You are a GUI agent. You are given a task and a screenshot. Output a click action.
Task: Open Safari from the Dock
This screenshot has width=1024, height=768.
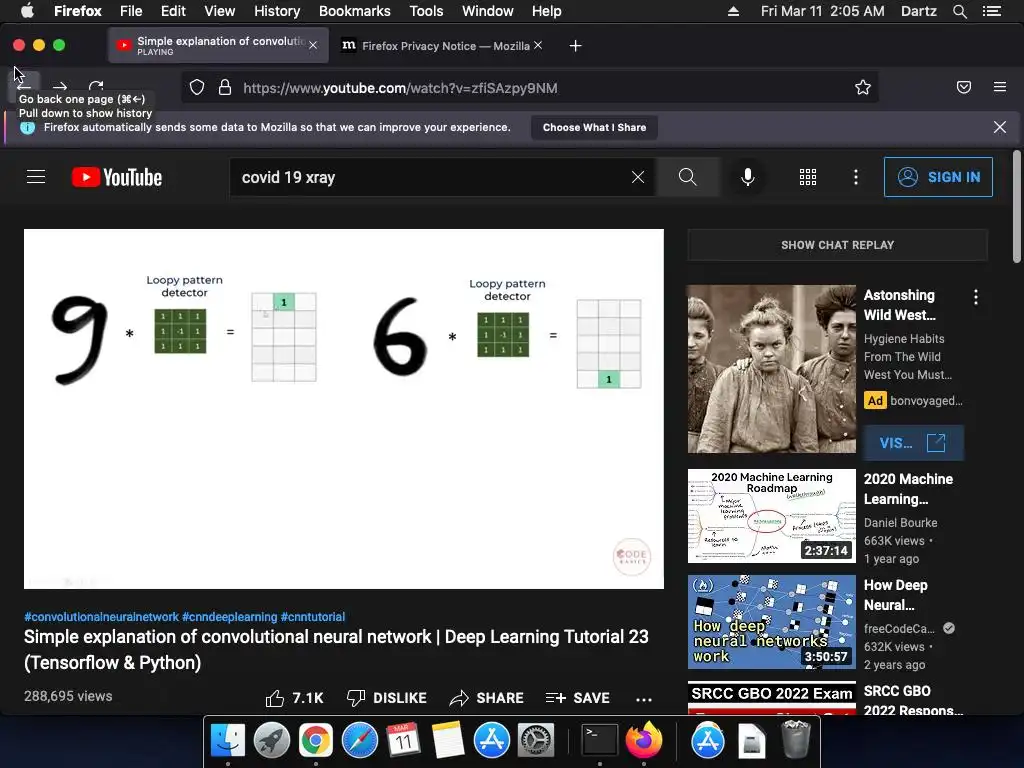point(359,741)
